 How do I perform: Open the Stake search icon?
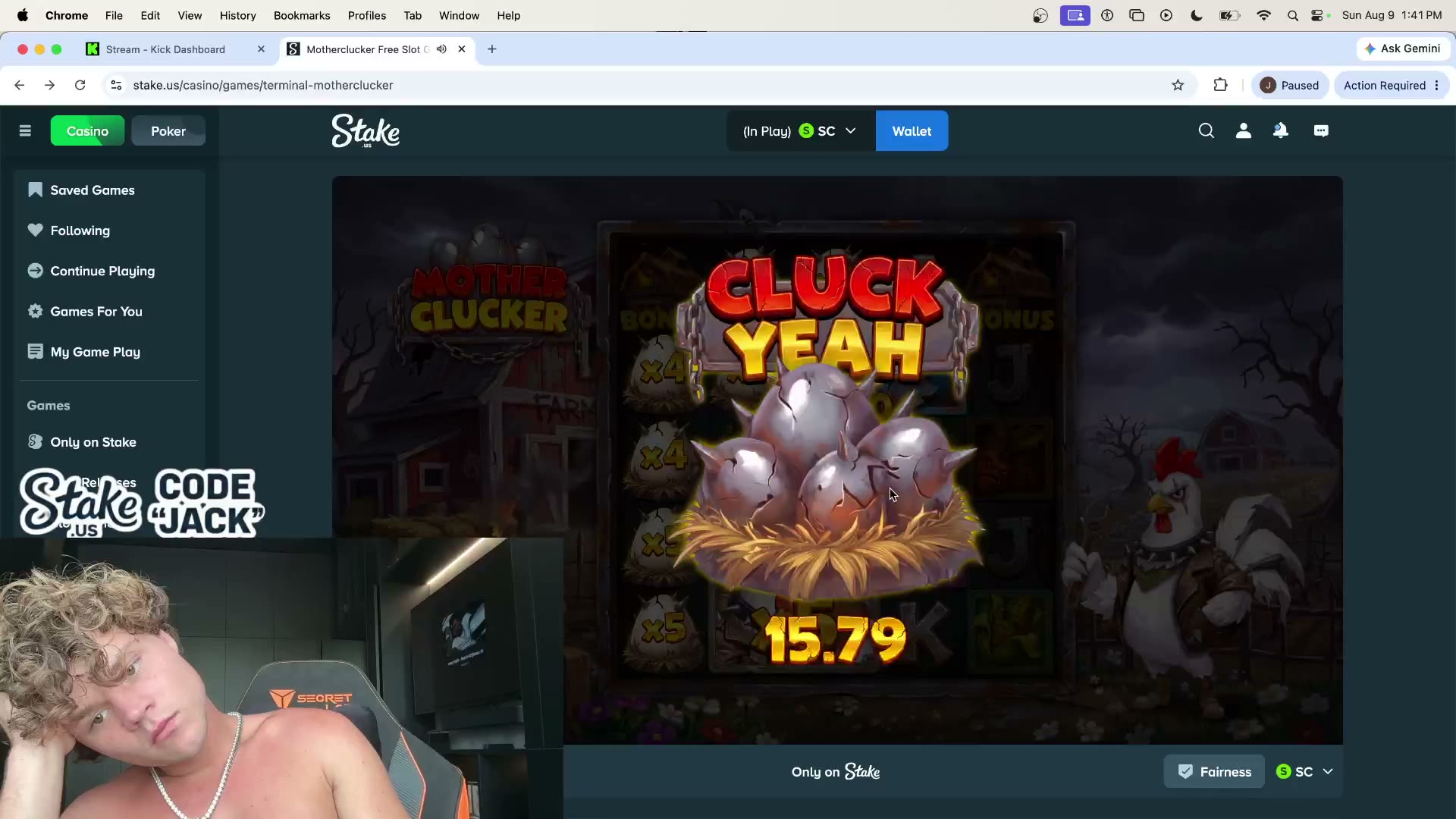click(1206, 131)
